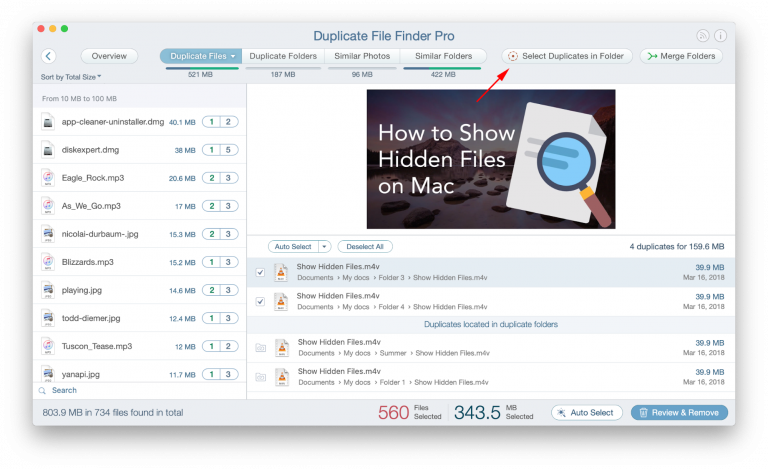Image resolution: width=768 pixels, height=469 pixels.
Task: Open the Duplicate Files tab dropdown arrow
Action: pyautogui.click(x=233, y=56)
